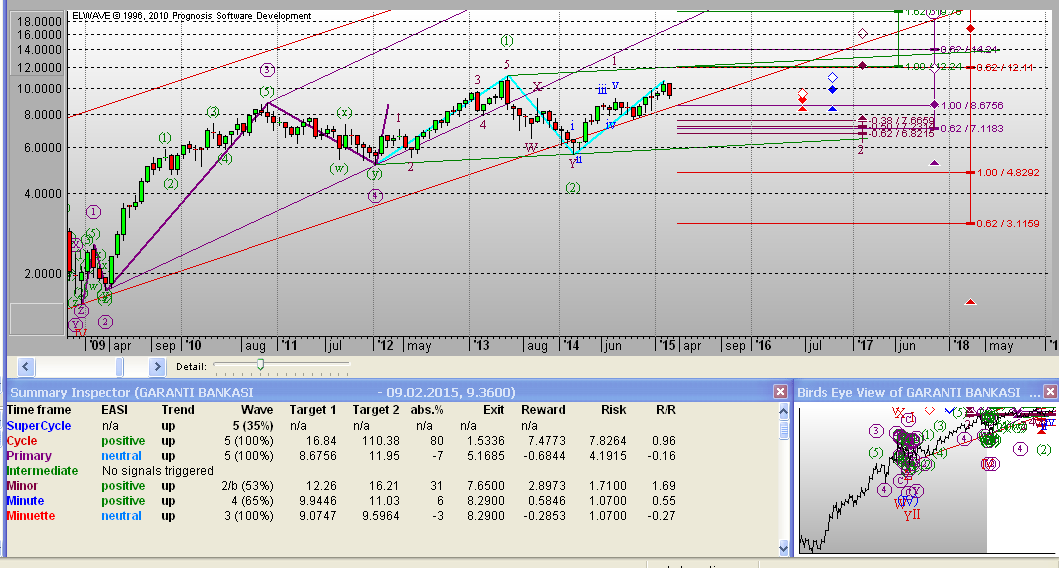Viewport: 1059px width, 568px height.
Task: Click the Detail slider handle
Action: point(260,366)
